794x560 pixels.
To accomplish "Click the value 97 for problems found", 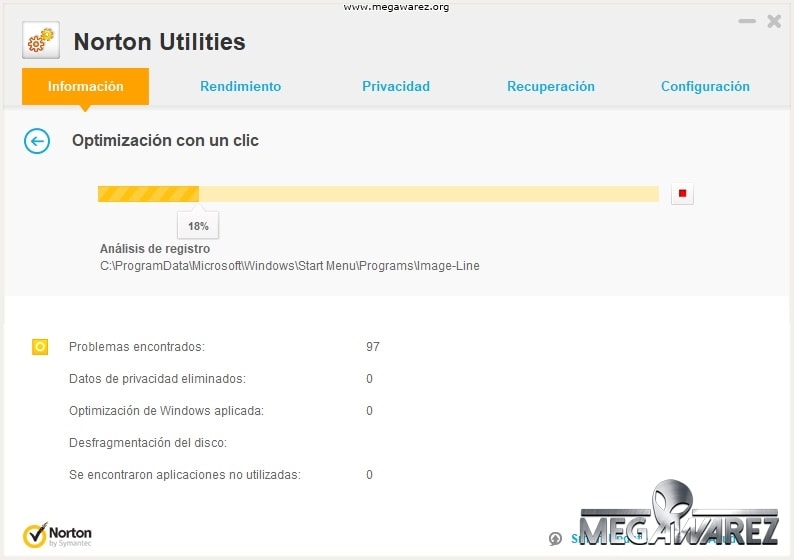I will pyautogui.click(x=373, y=347).
